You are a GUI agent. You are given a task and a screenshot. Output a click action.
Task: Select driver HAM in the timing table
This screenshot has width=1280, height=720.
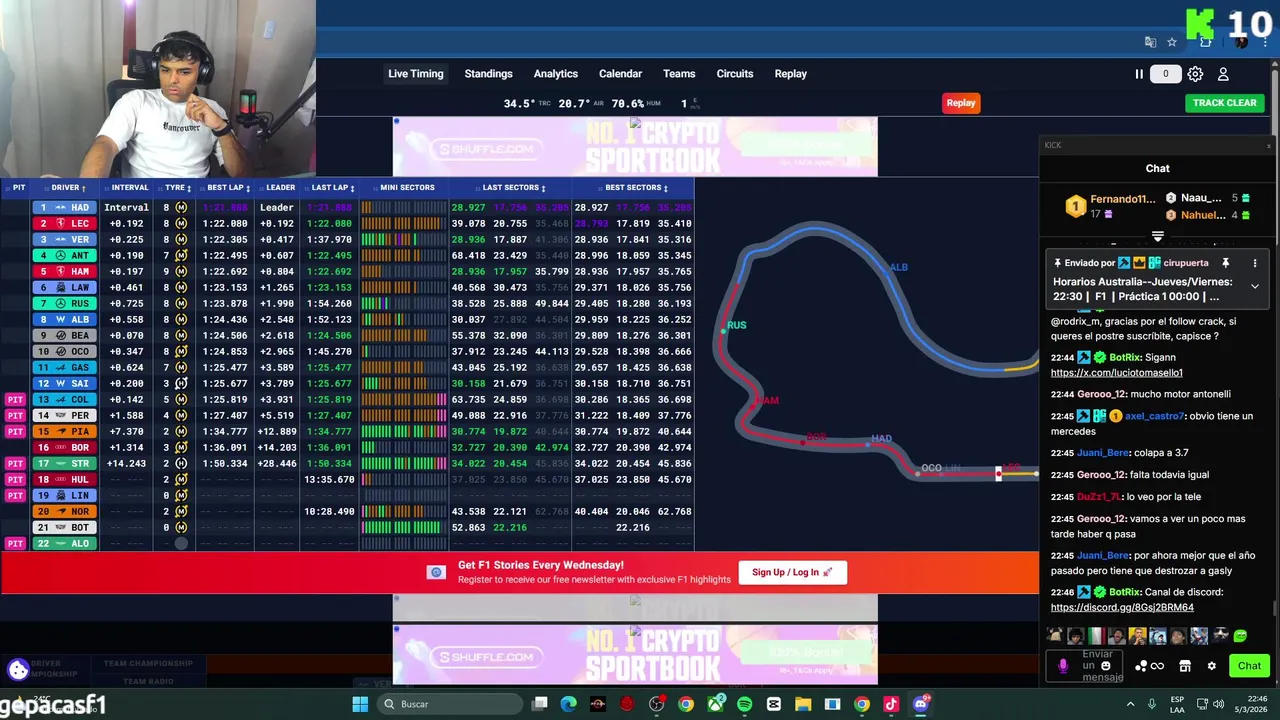63,271
